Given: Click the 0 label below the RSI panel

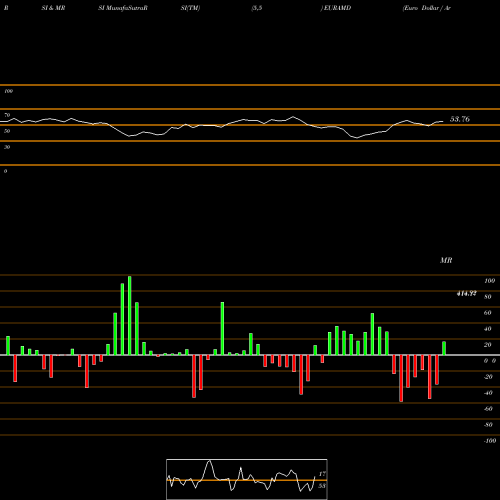Looking at the screenshot, I should click(5, 171).
